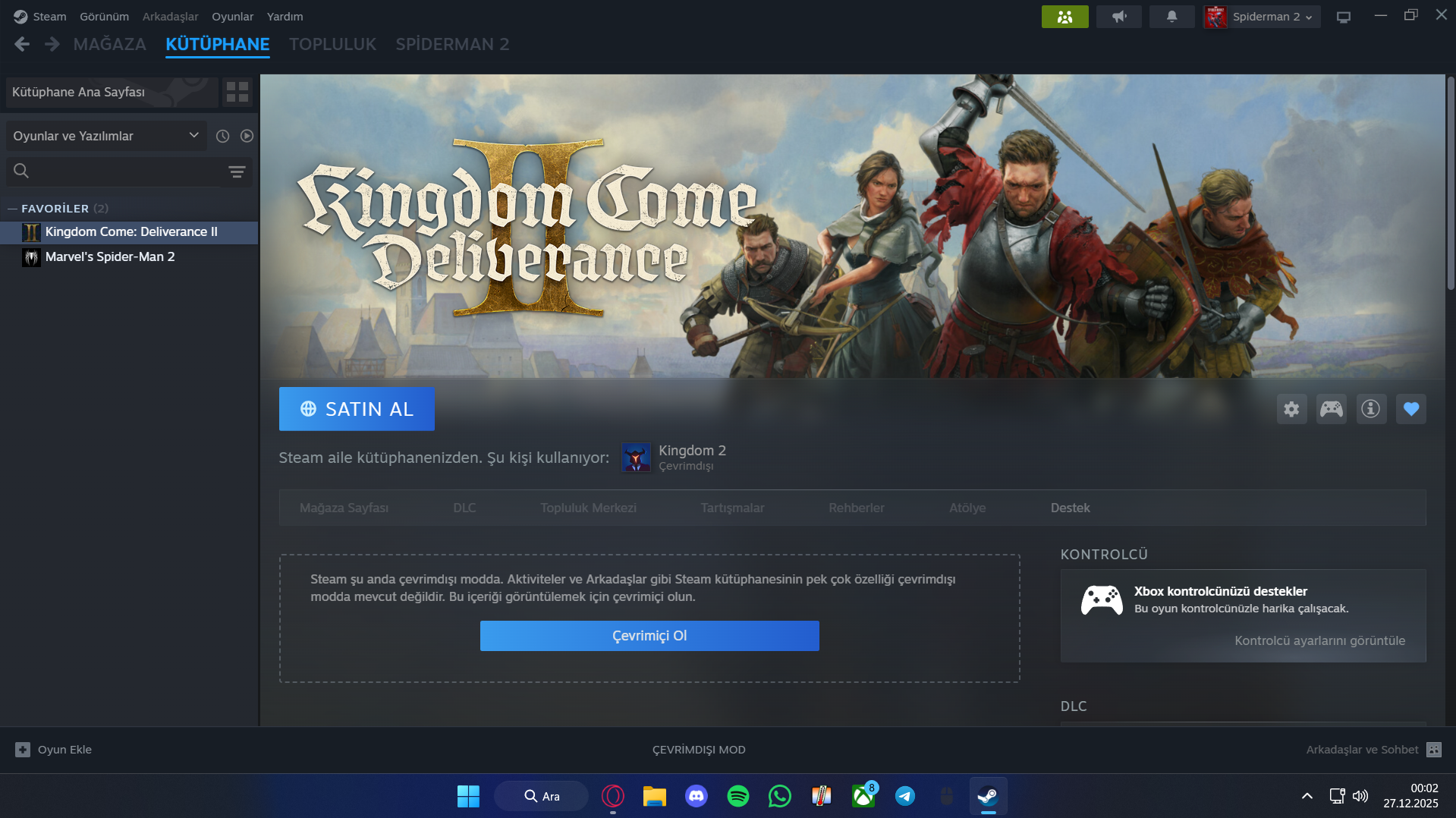
Task: Click the ÇEVRİMDIŞI MOD status text
Action: (699, 750)
